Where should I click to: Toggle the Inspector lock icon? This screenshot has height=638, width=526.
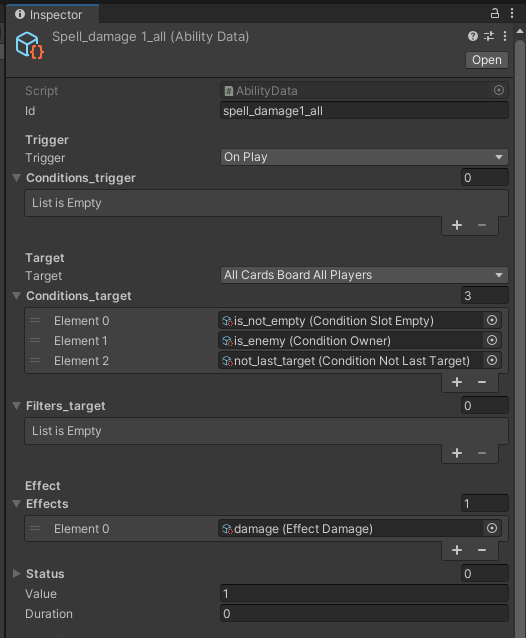coord(494,13)
